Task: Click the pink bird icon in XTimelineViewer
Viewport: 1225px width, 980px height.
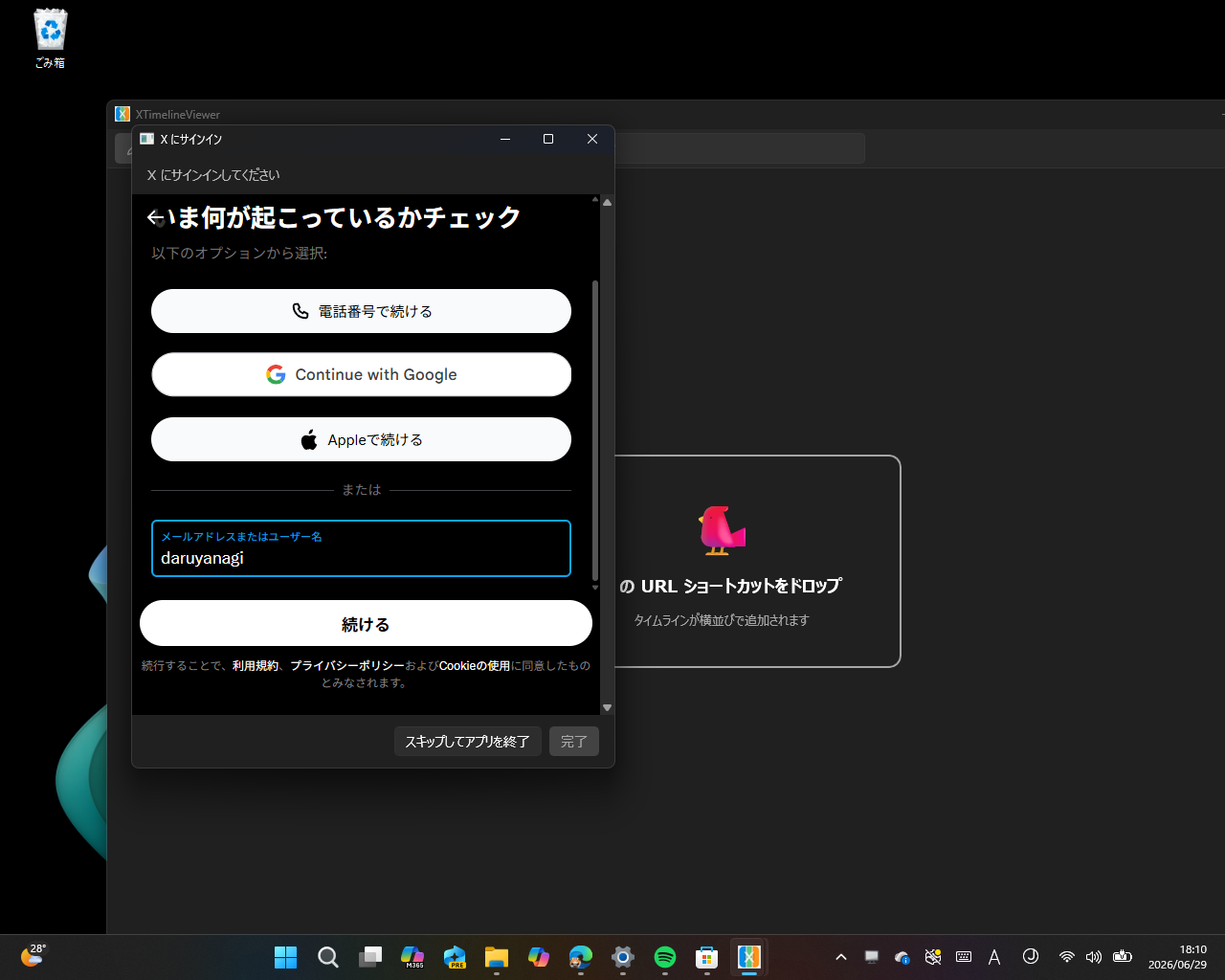Action: (x=722, y=530)
